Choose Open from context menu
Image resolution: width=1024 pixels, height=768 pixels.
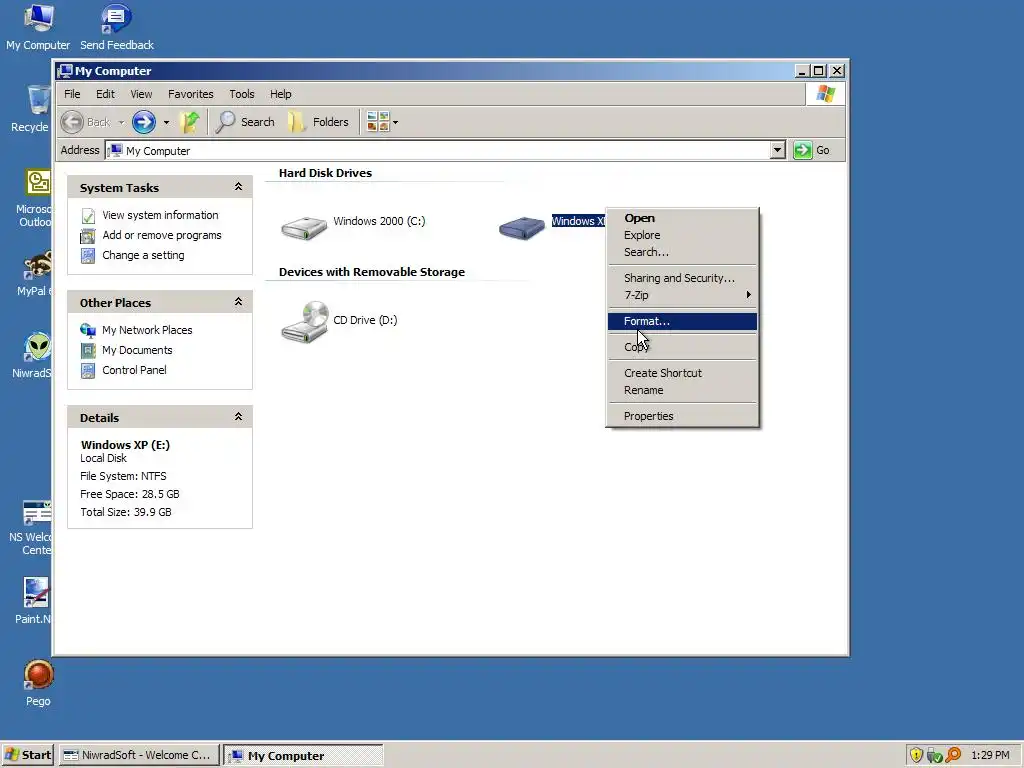coord(682,218)
